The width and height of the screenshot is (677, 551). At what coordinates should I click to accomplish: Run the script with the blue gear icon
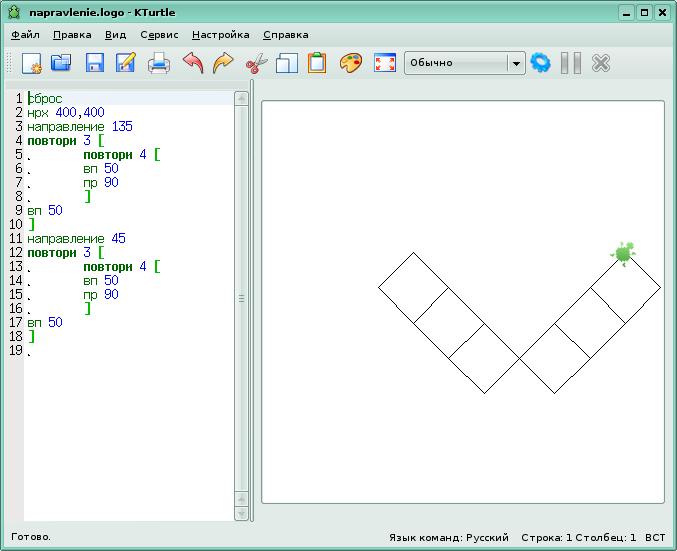pos(541,63)
